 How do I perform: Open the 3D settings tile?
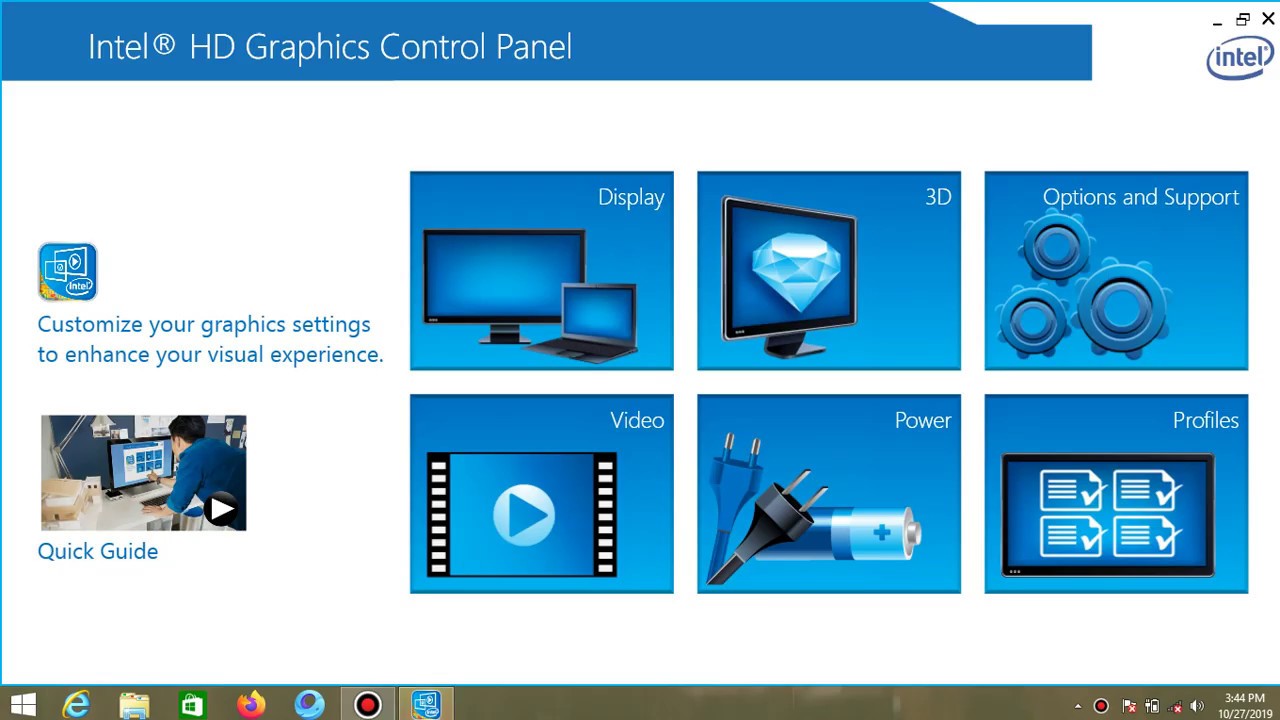[x=828, y=270]
